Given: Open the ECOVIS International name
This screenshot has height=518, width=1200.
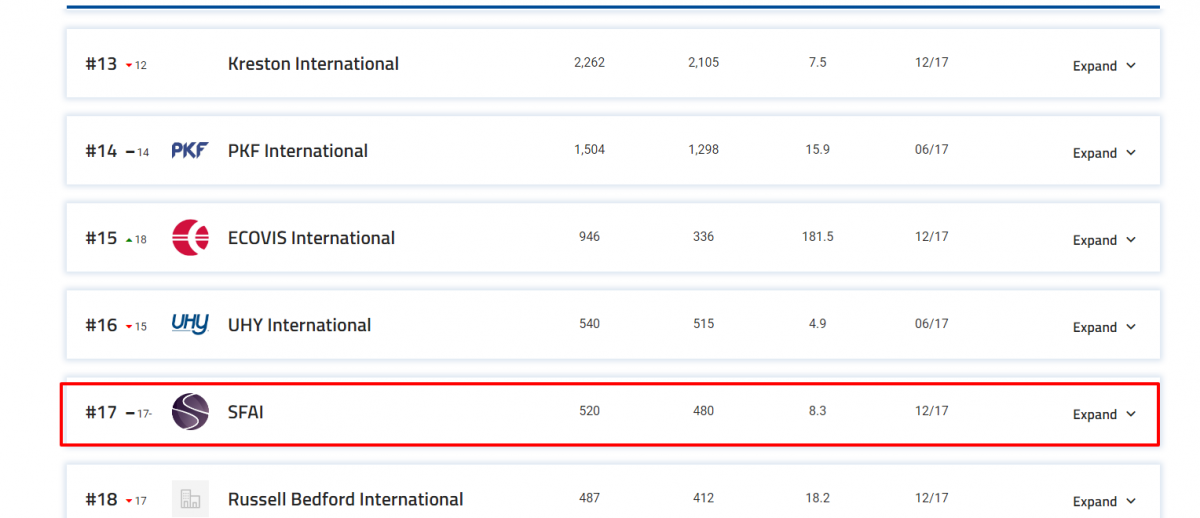Looking at the screenshot, I should (x=312, y=238).
